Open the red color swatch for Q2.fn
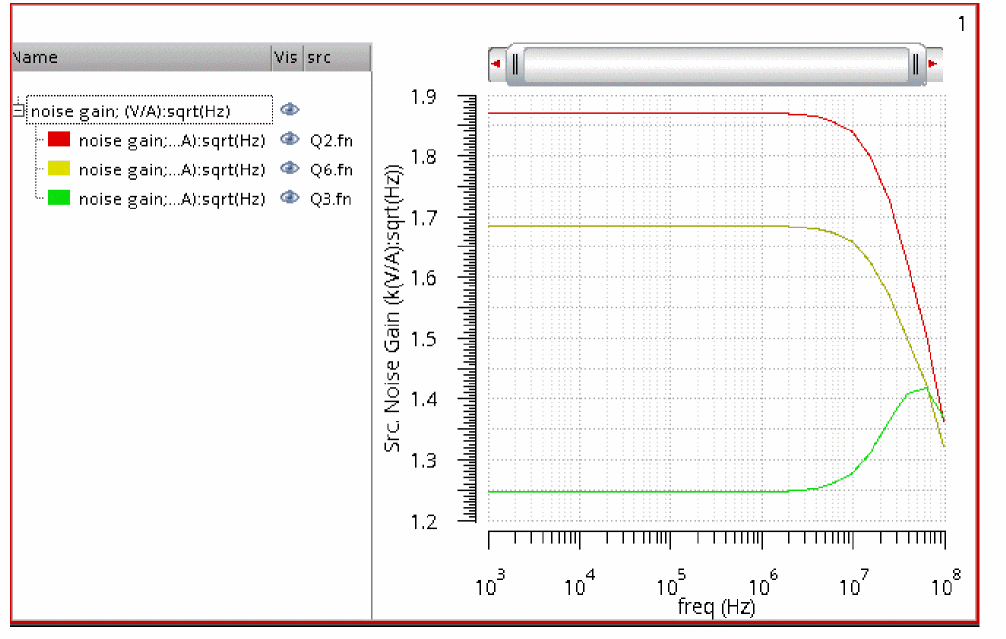This screenshot has width=1006, height=639. coord(59,139)
